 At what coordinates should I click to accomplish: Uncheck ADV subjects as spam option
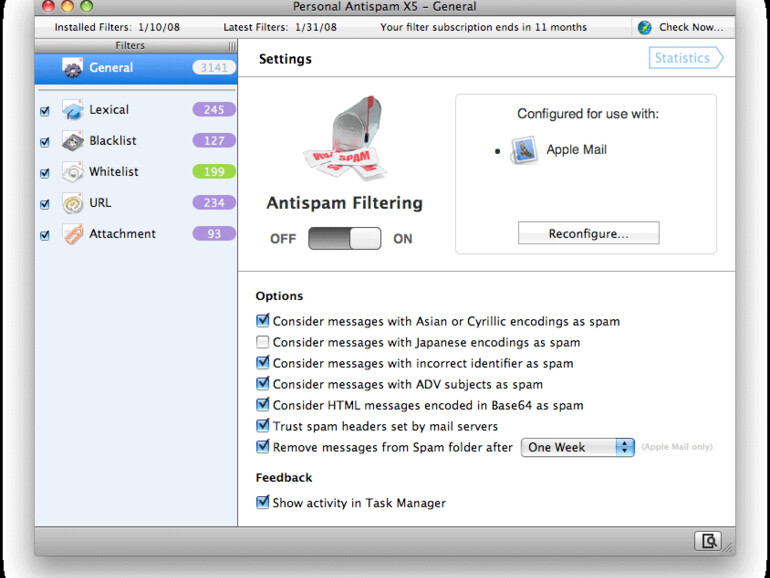[263, 384]
